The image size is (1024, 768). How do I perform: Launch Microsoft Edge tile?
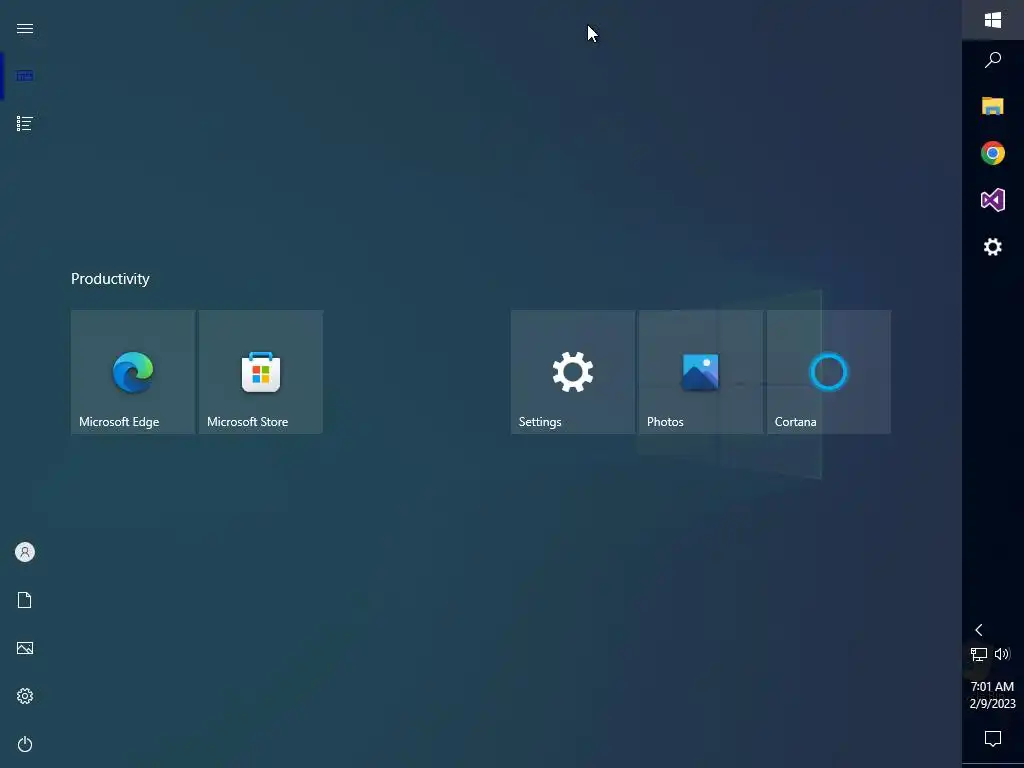133,372
